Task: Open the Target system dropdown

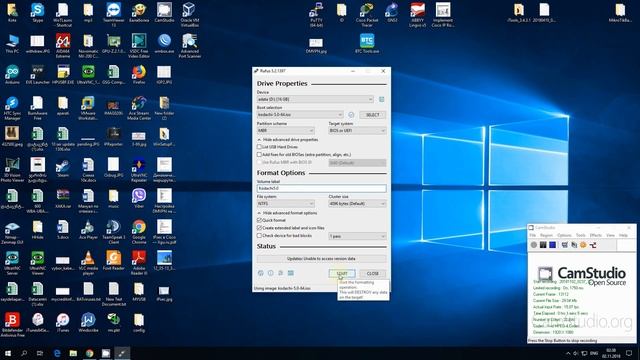Action: [357, 131]
